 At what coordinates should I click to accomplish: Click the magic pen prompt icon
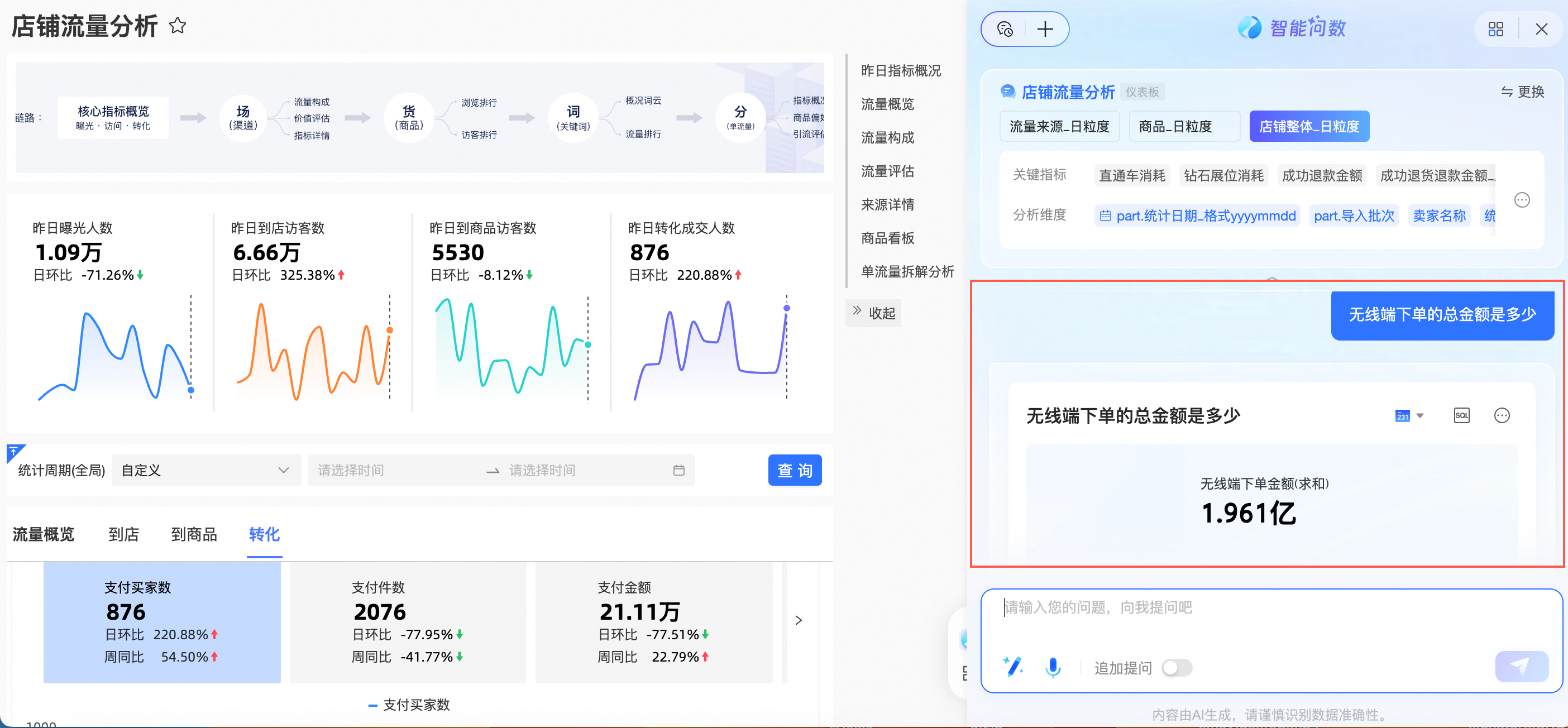(1013, 667)
